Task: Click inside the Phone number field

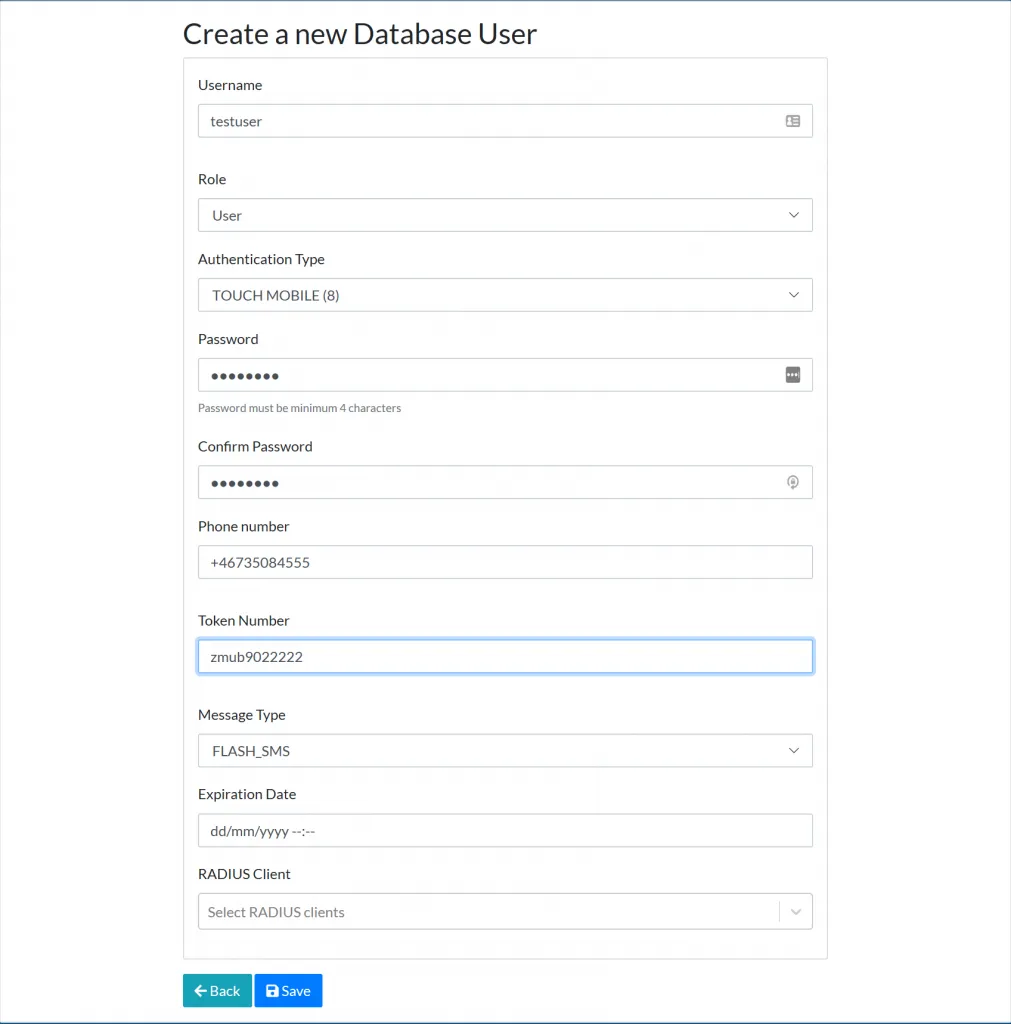Action: (x=505, y=562)
